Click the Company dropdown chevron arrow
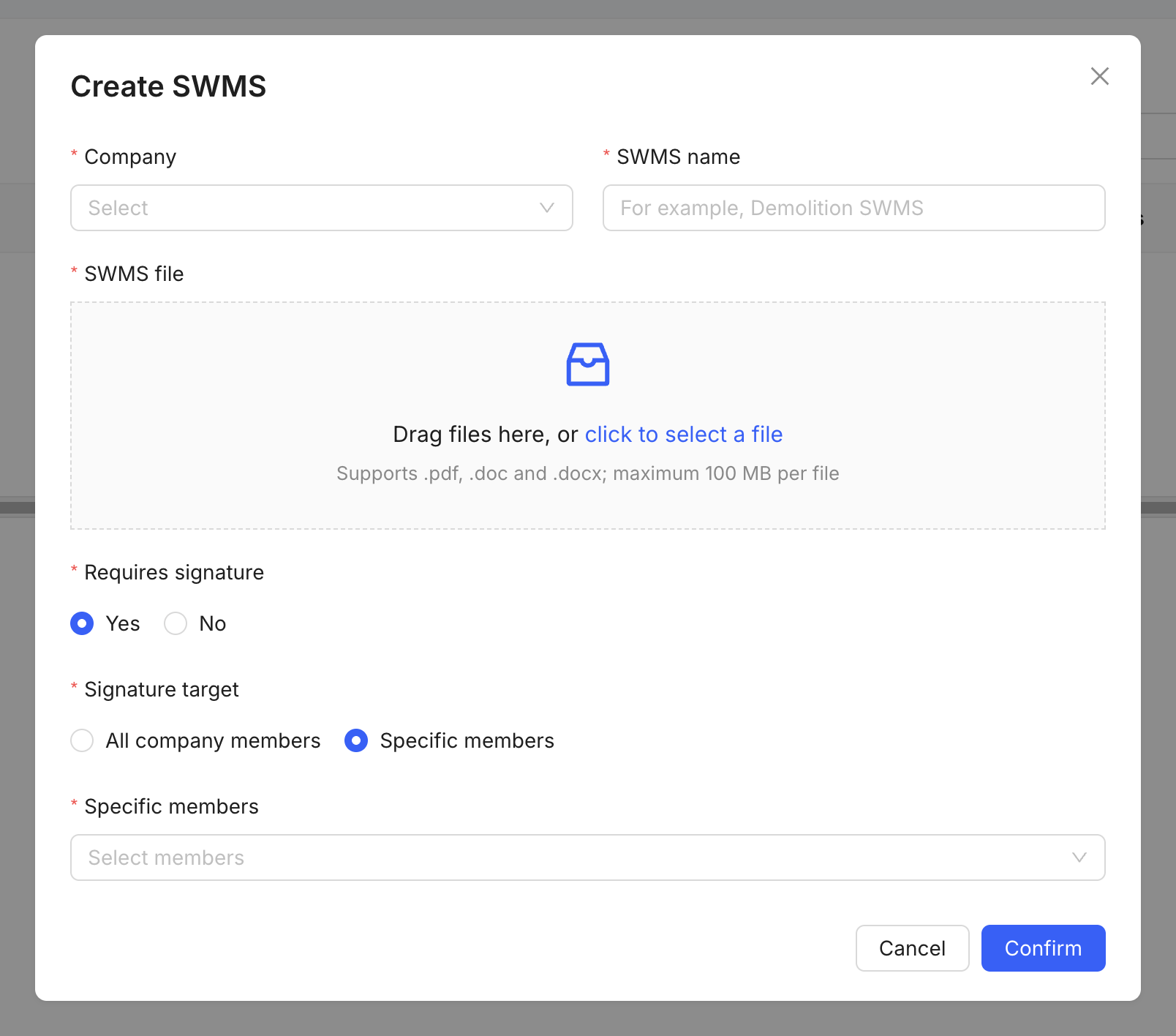The width and height of the screenshot is (1176, 1036). coord(546,208)
